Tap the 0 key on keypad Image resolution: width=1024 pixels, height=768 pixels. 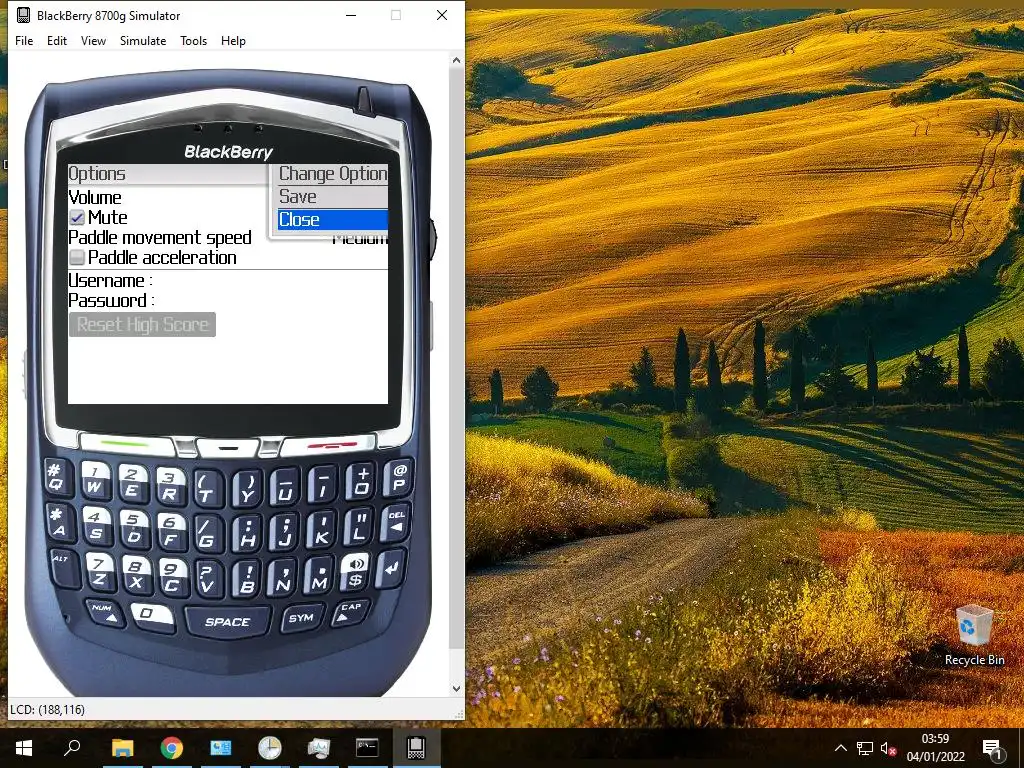tap(152, 616)
